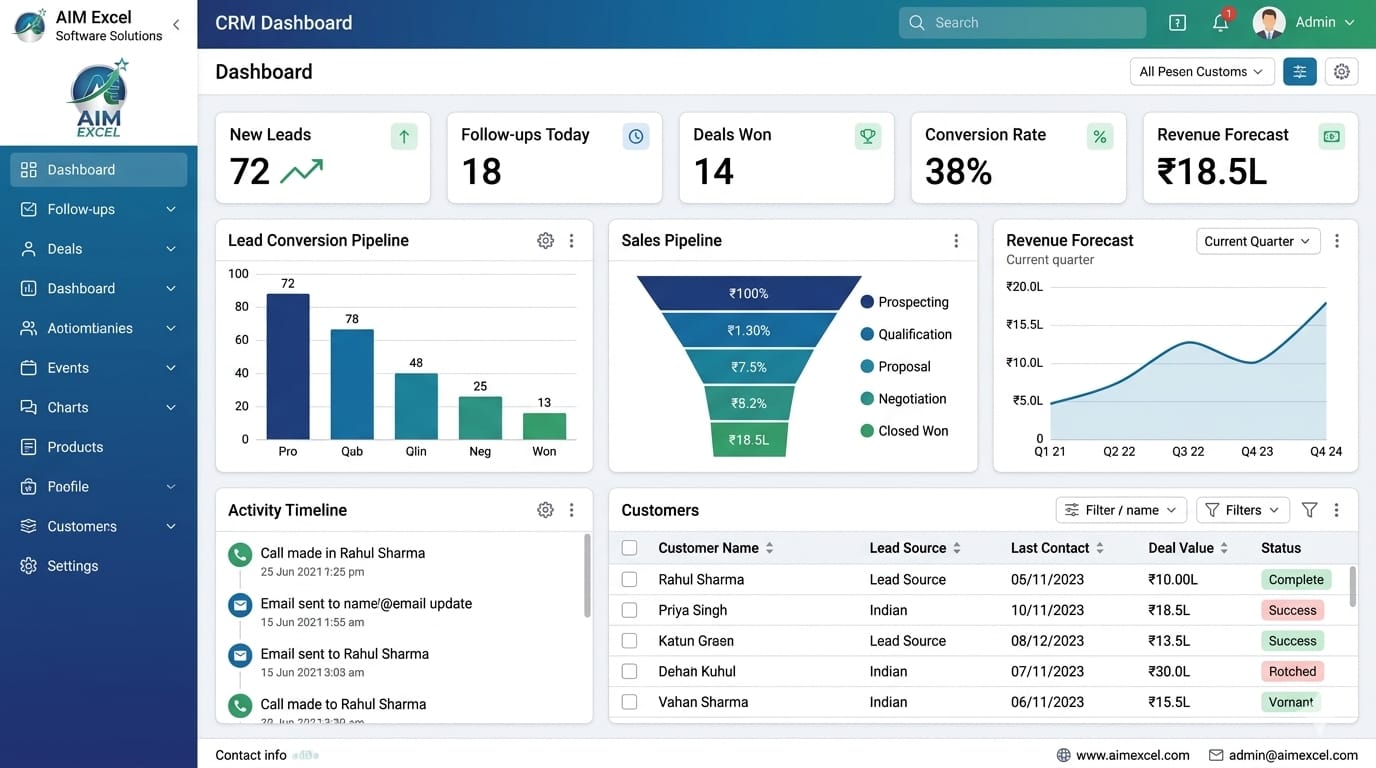Click the email icon for name!@email update
Screen dimensions: 1376x768
click(x=240, y=605)
